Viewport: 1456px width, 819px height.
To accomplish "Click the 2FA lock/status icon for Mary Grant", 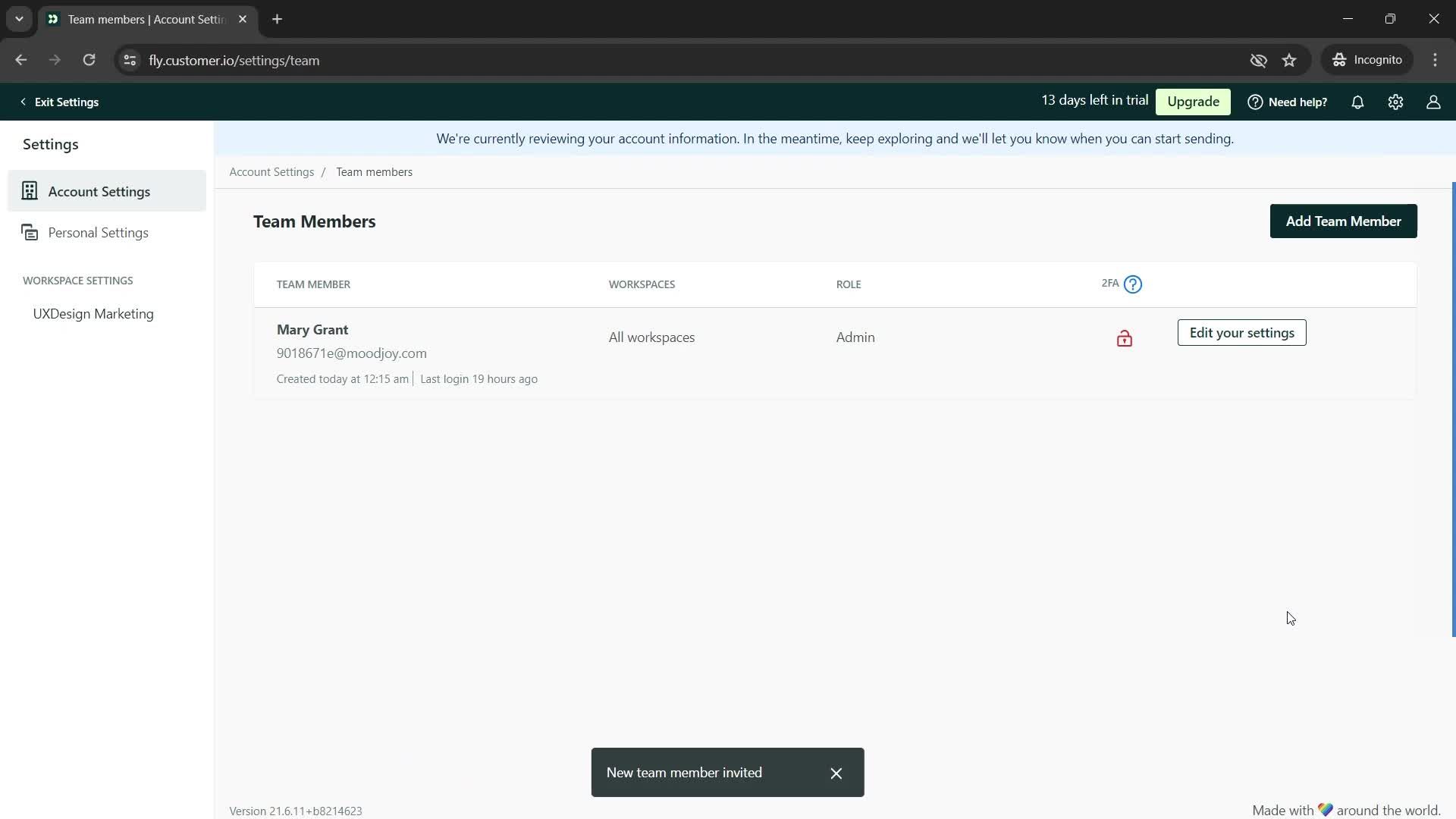I will pos(1124,338).
